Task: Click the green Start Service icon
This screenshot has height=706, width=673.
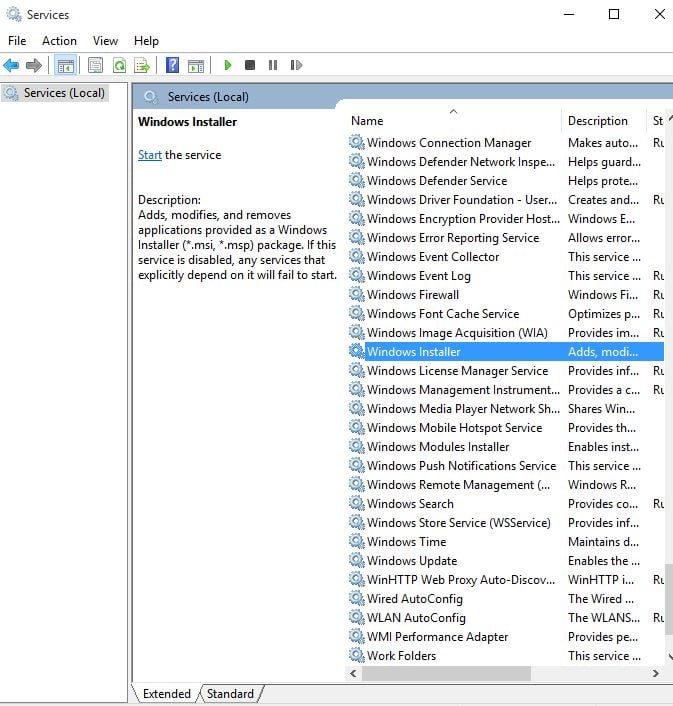Action: coord(228,65)
